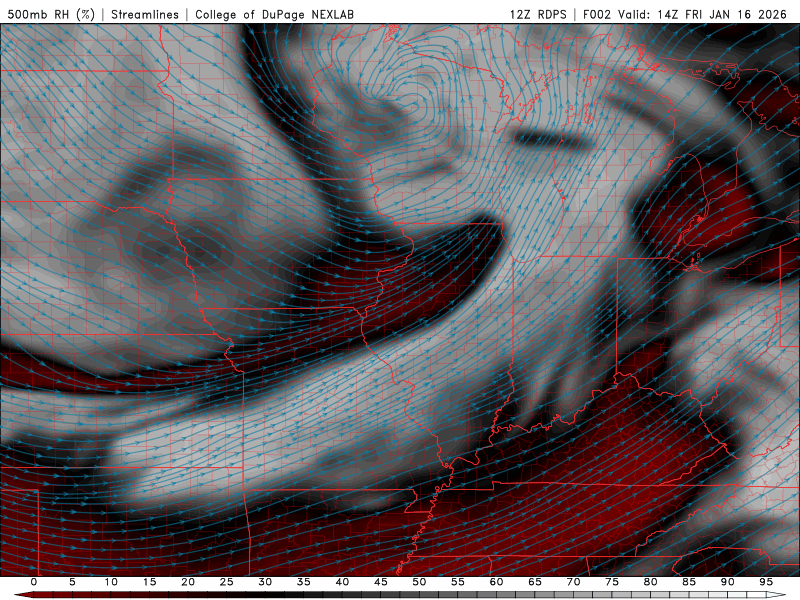Screen dimensions: 800x600
Task: Click the "F002" forecast hour label
Action: [x=596, y=14]
